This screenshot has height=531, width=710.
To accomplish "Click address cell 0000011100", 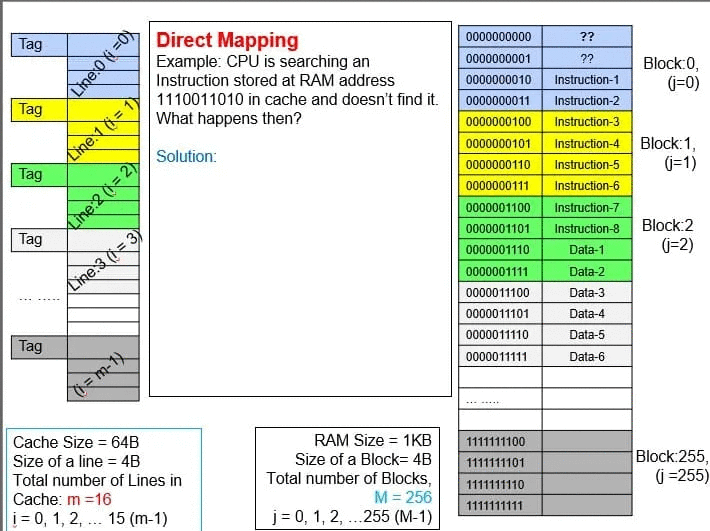I will 500,293.
